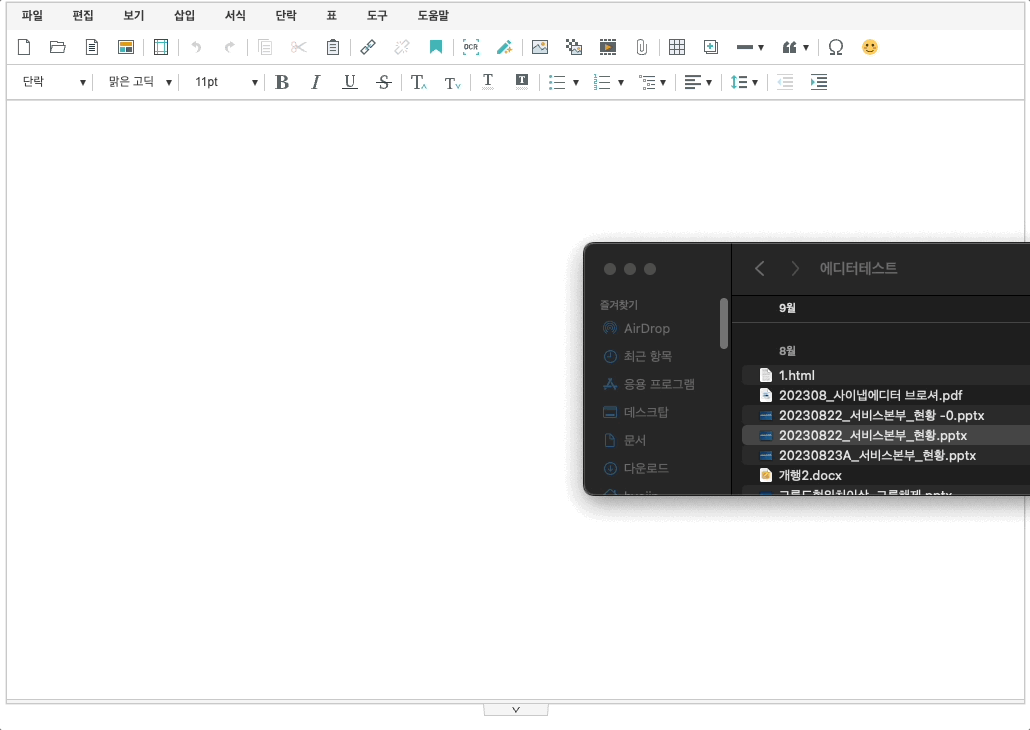The width and height of the screenshot is (1030, 730).
Task: Insert a table from the table grid icon
Action: click(677, 47)
